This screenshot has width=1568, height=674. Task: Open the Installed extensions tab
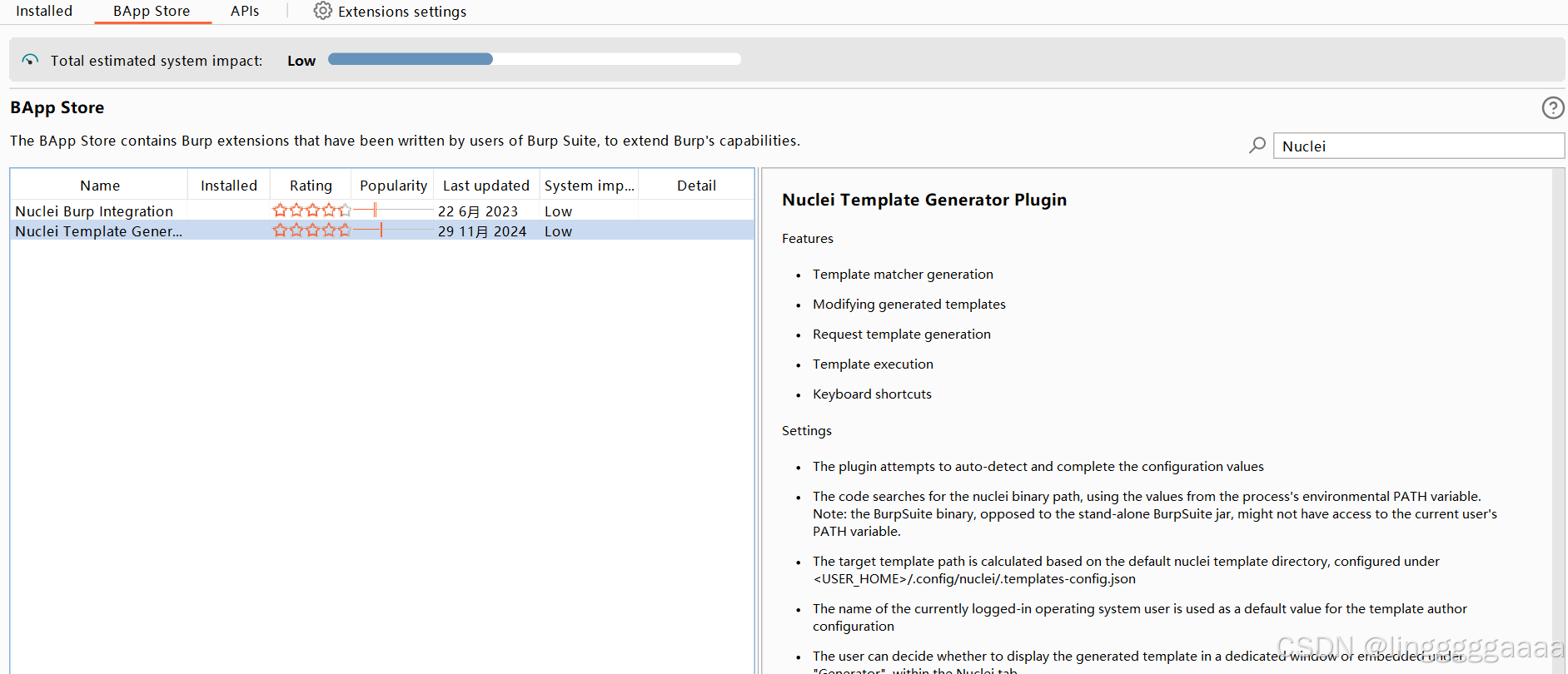tap(44, 11)
